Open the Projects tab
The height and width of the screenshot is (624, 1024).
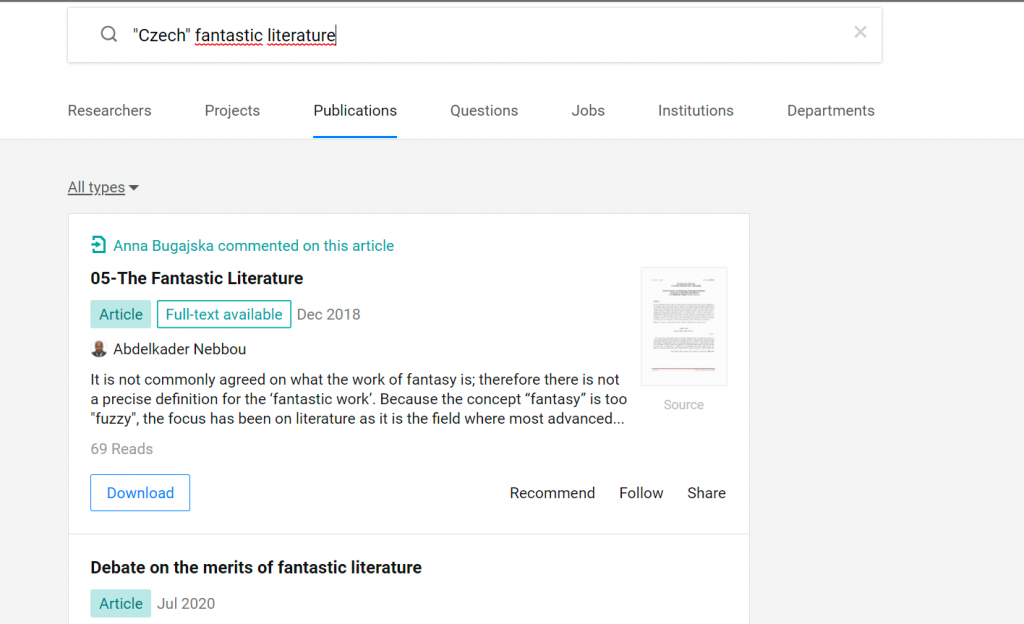tap(232, 111)
